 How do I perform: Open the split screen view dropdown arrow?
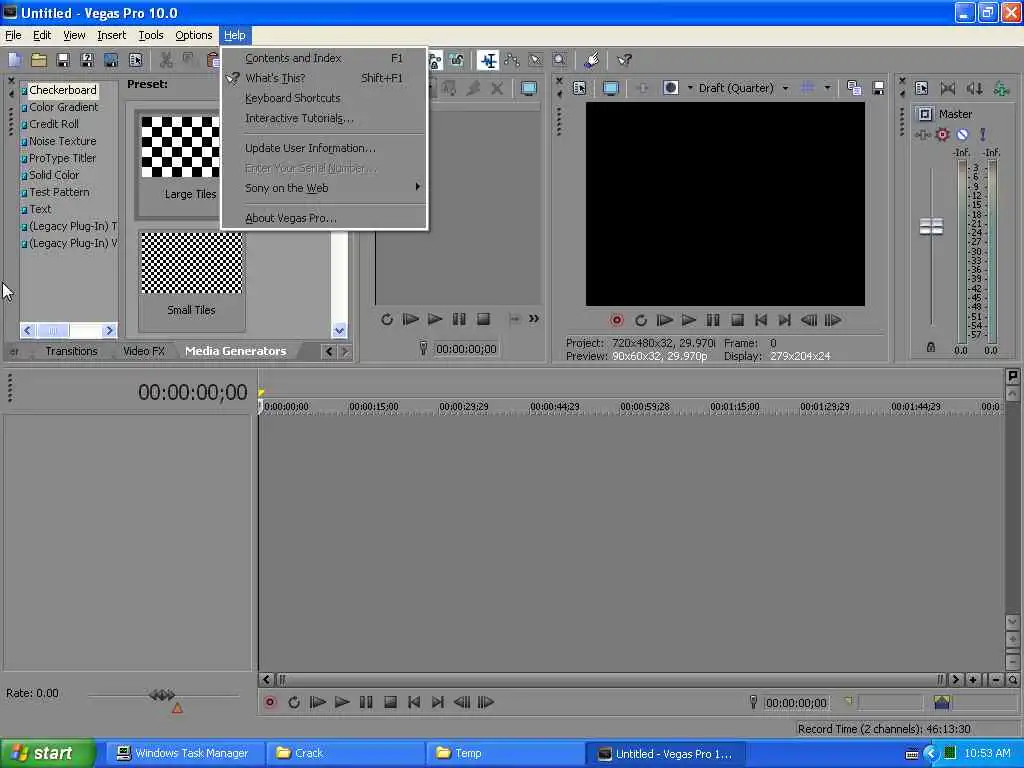click(690, 88)
